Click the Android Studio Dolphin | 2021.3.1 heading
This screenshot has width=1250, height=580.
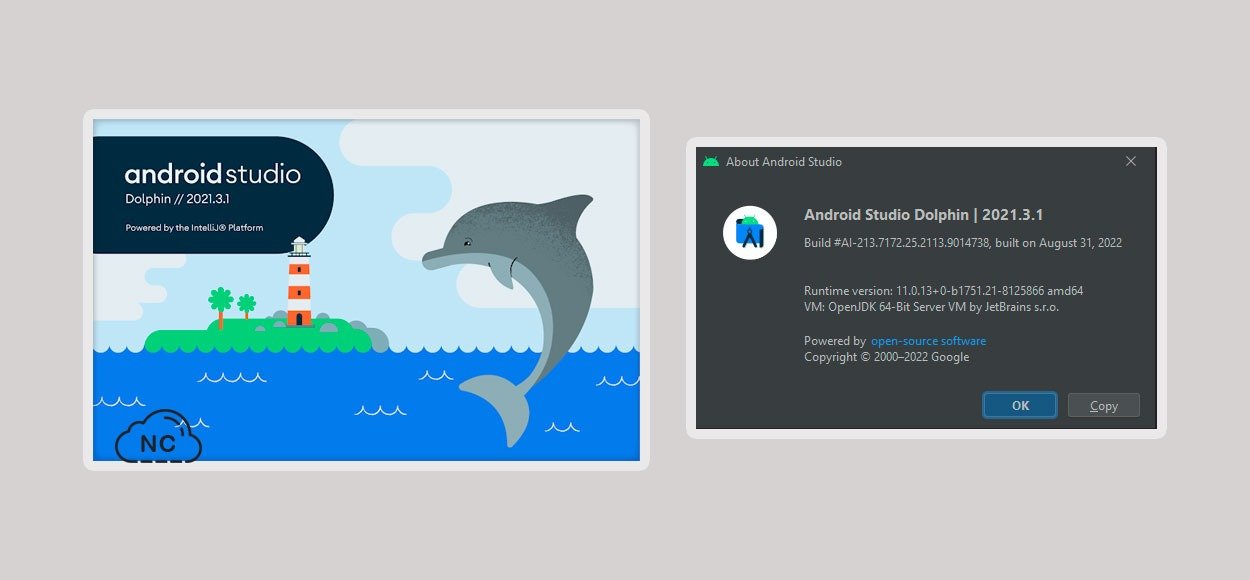pyautogui.click(x=924, y=214)
